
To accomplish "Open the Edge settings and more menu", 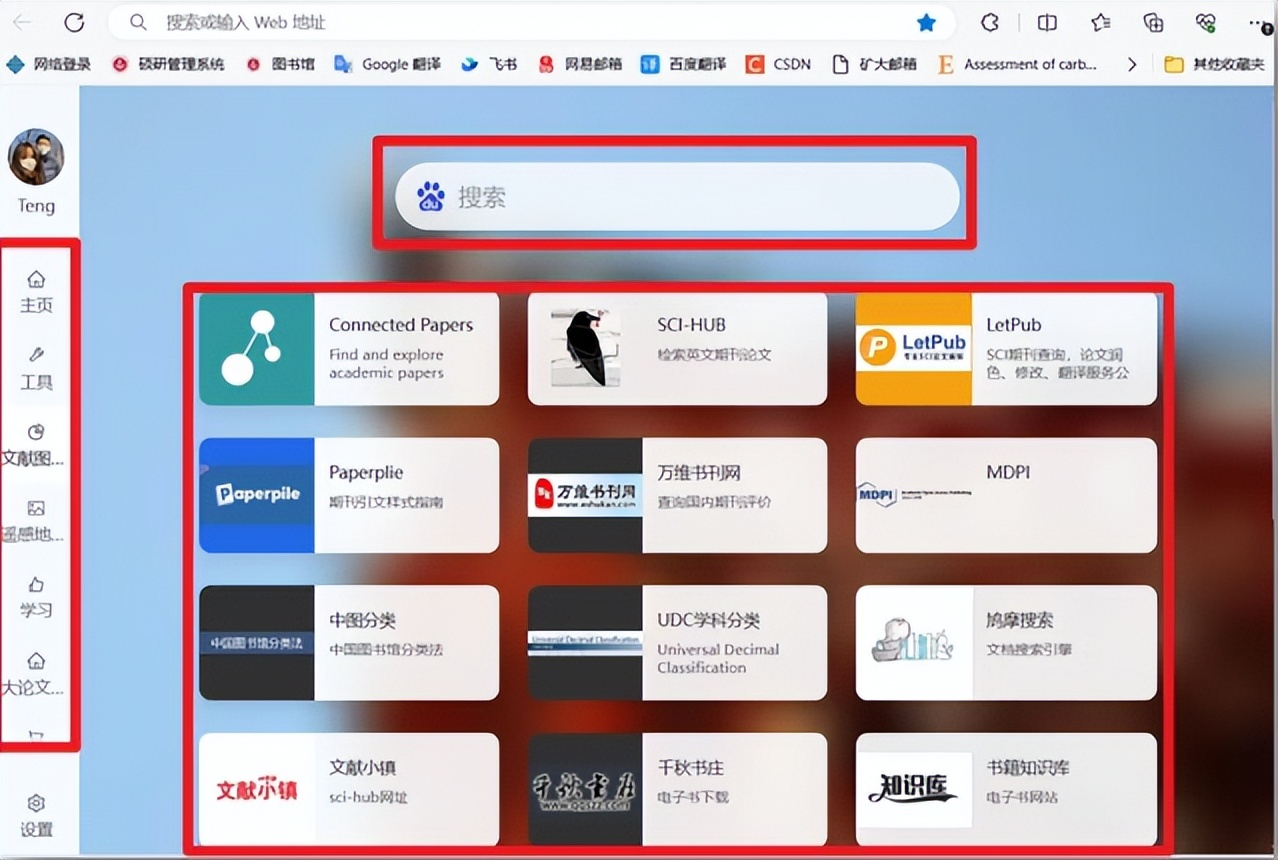I will [x=1259, y=22].
